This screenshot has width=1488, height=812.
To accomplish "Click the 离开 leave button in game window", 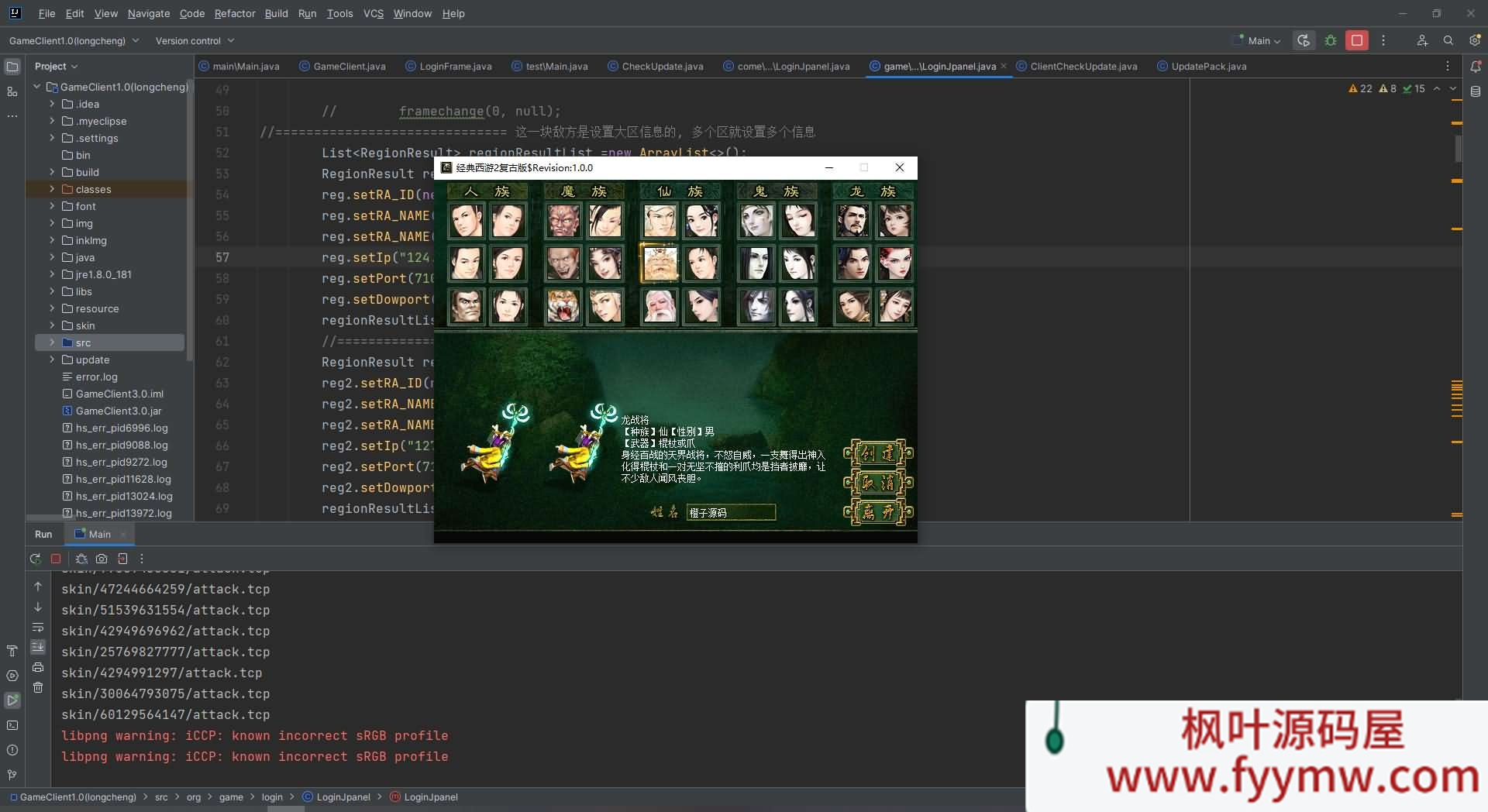I will (x=878, y=512).
